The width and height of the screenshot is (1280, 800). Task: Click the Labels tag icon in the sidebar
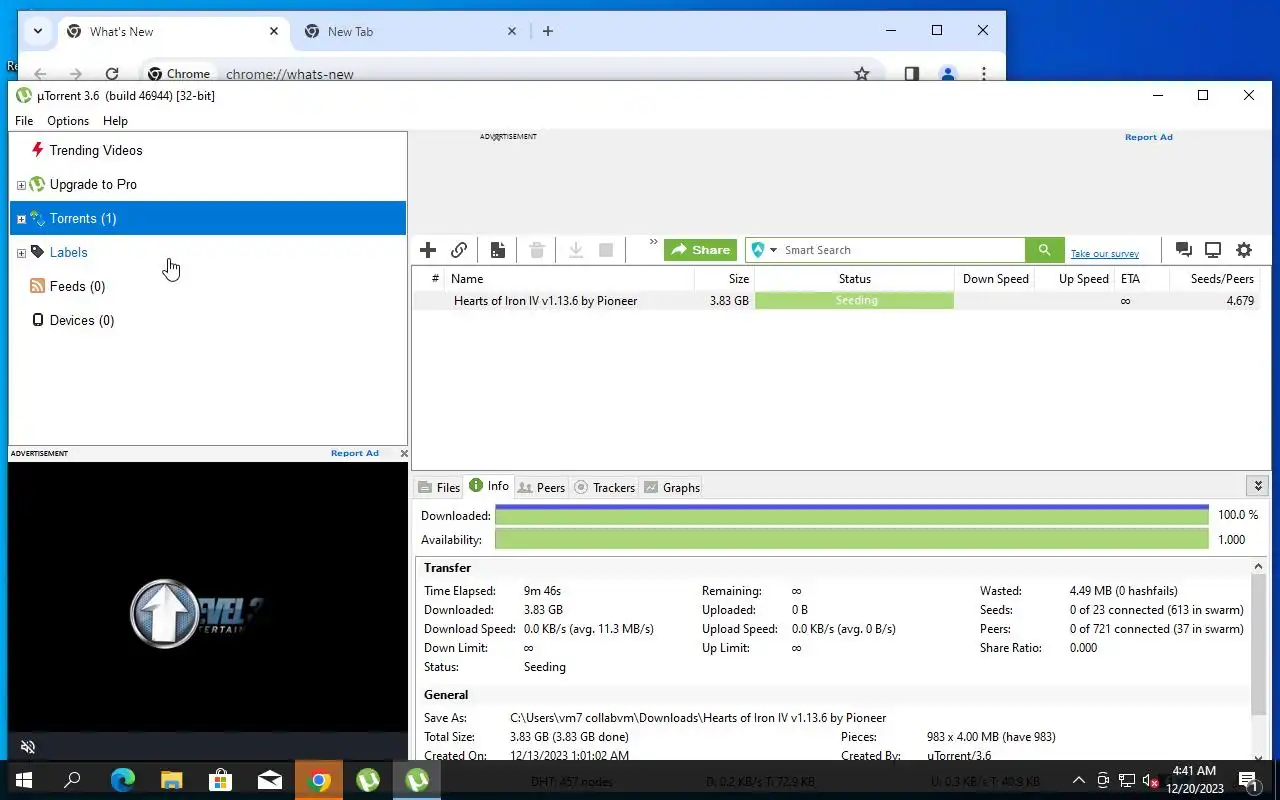click(38, 252)
